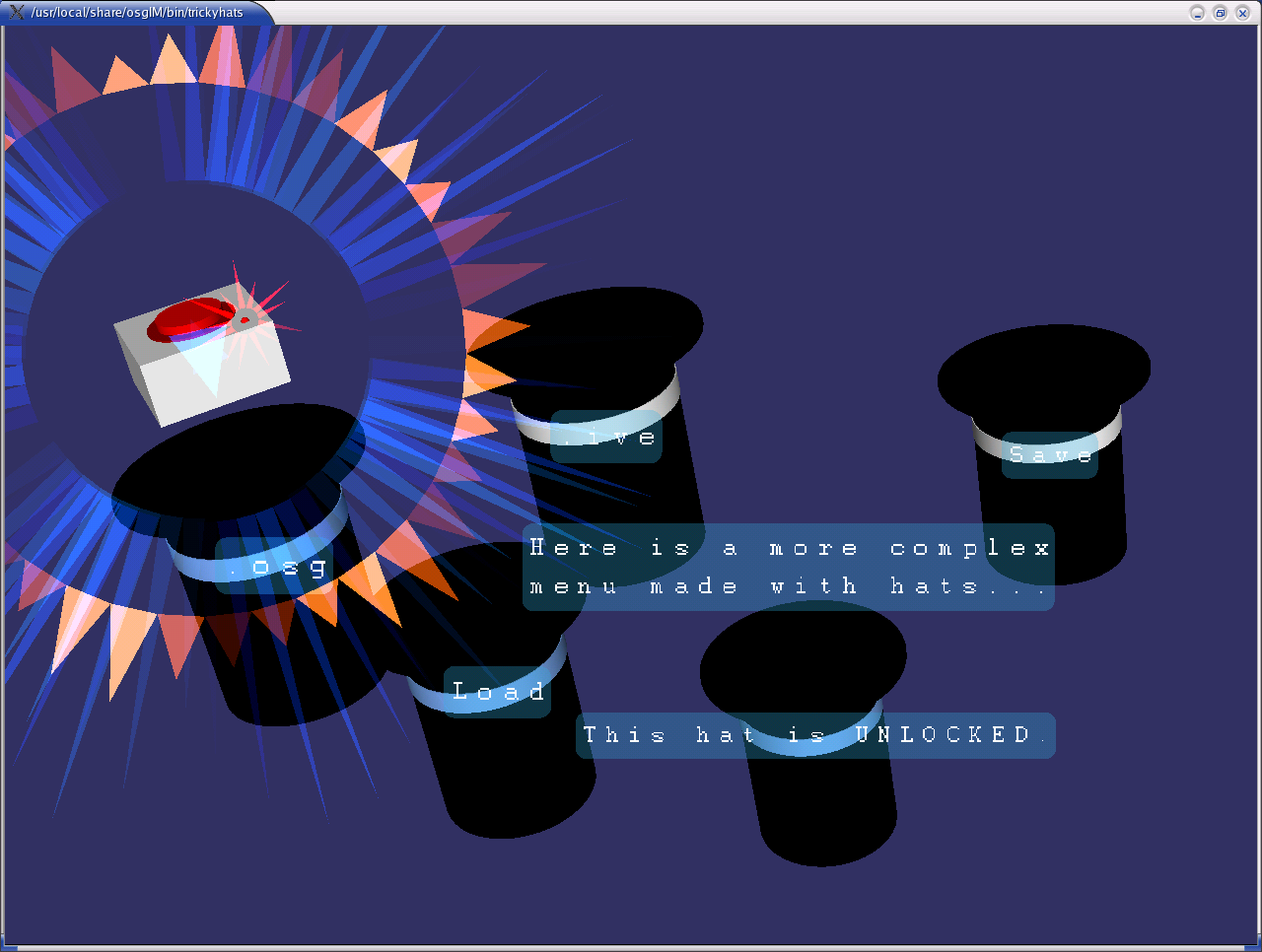Click the "Here is a more complex menu" text
The width and height of the screenshot is (1262, 952).
click(x=789, y=567)
